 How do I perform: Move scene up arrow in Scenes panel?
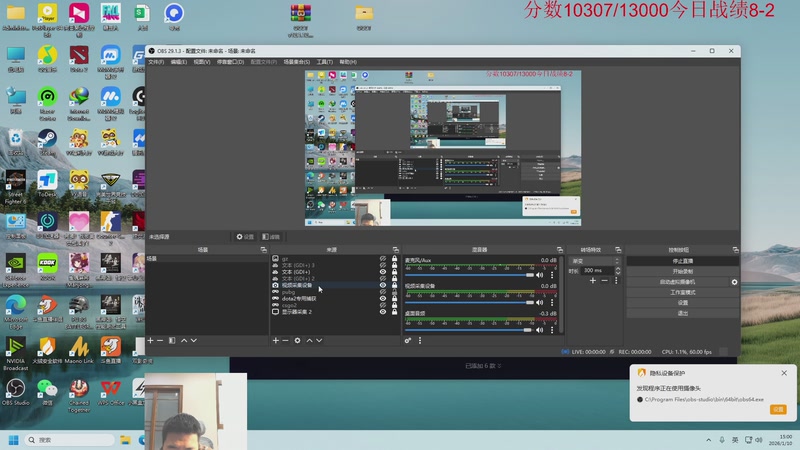coord(184,340)
